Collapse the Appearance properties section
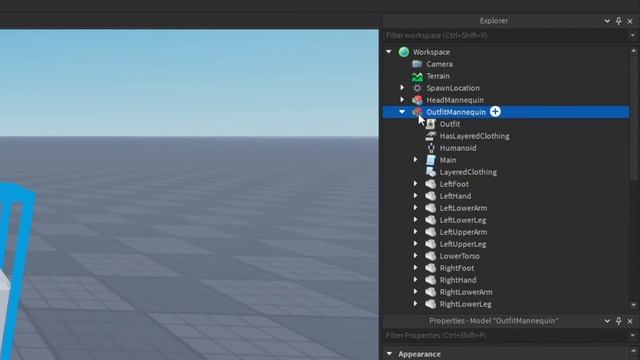The width and height of the screenshot is (640, 360). (389, 354)
